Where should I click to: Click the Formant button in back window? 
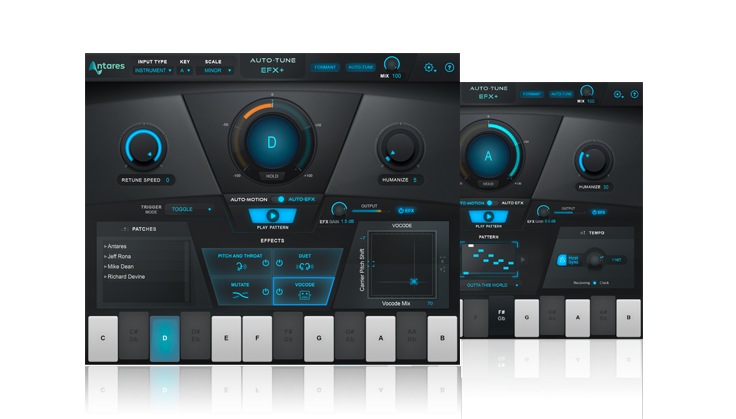pos(531,94)
